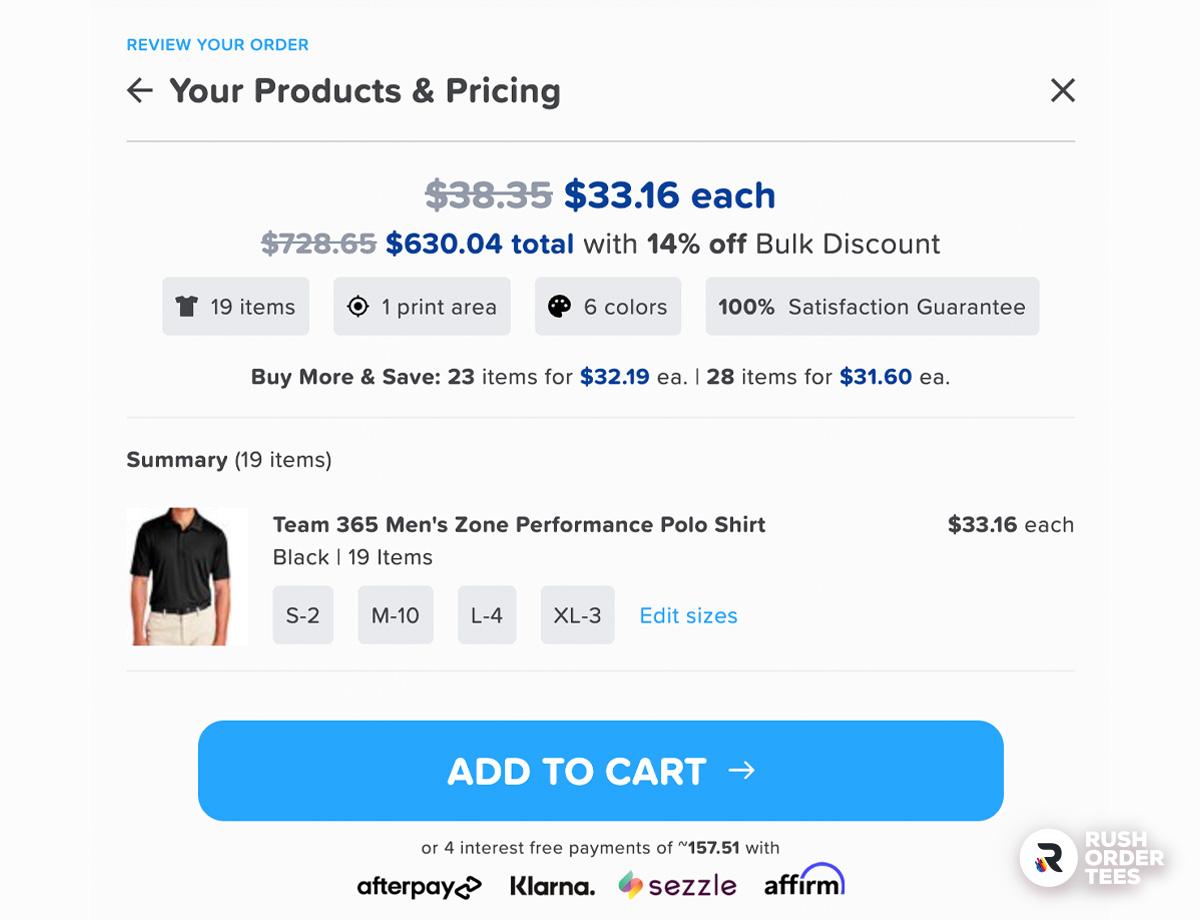Click the Afterpay logo
This screenshot has height=920, width=1200.
tap(419, 885)
